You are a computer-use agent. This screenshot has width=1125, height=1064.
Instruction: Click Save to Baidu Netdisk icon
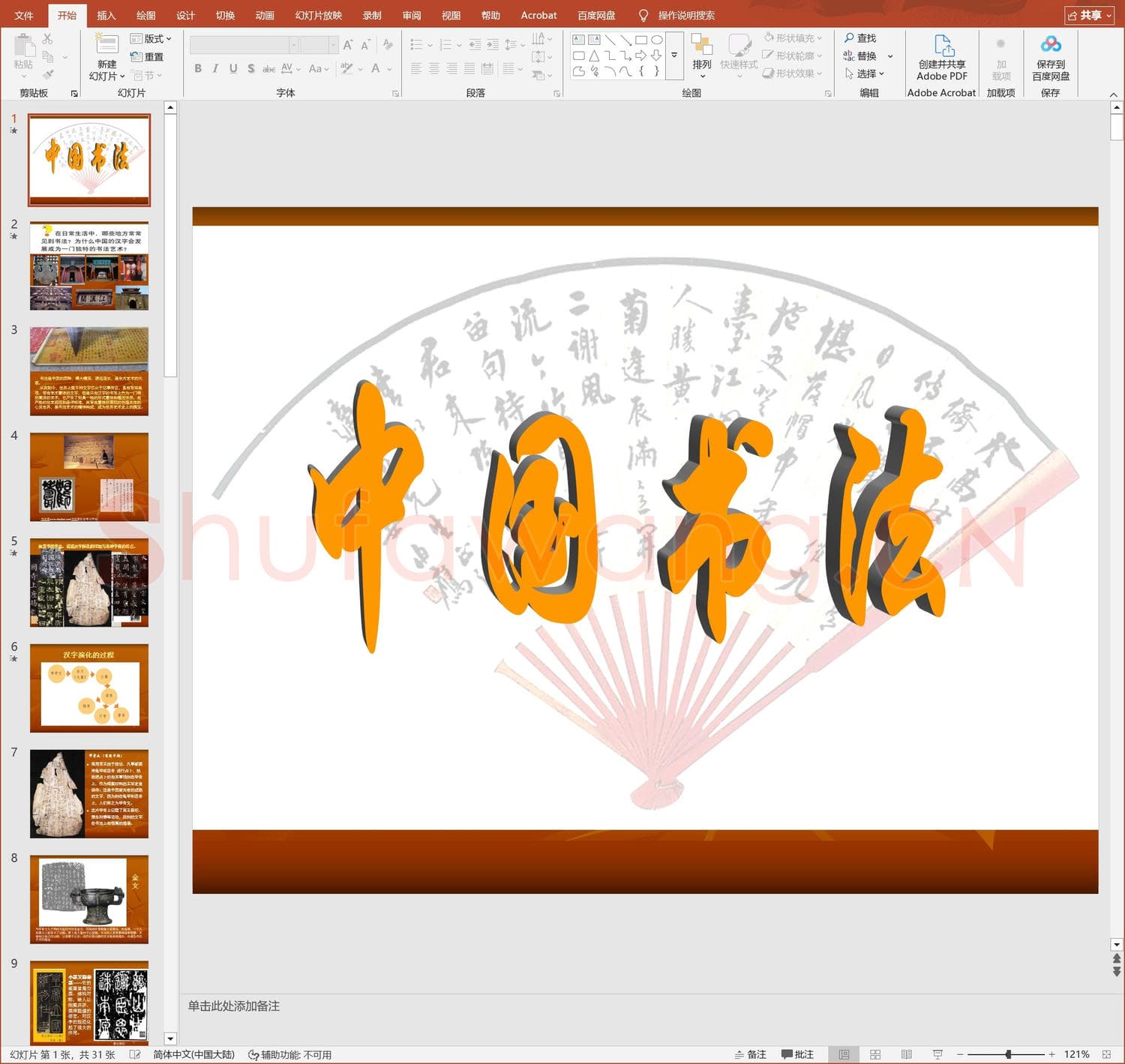point(1051,44)
